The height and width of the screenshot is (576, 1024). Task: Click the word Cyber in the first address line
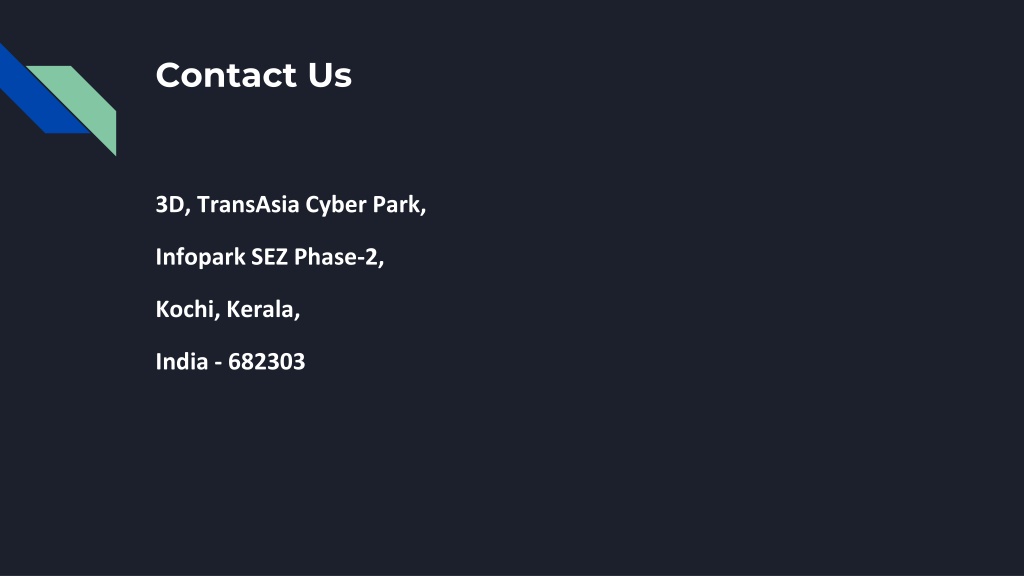336,206
